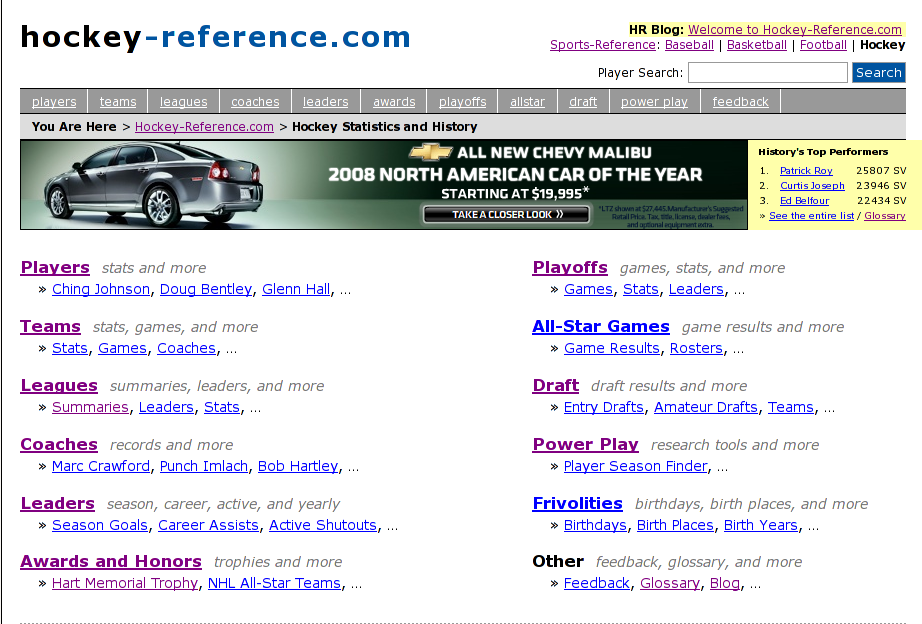Viewport: 922px width, 624px height.
Task: Open the Teams section heading
Action: point(51,326)
